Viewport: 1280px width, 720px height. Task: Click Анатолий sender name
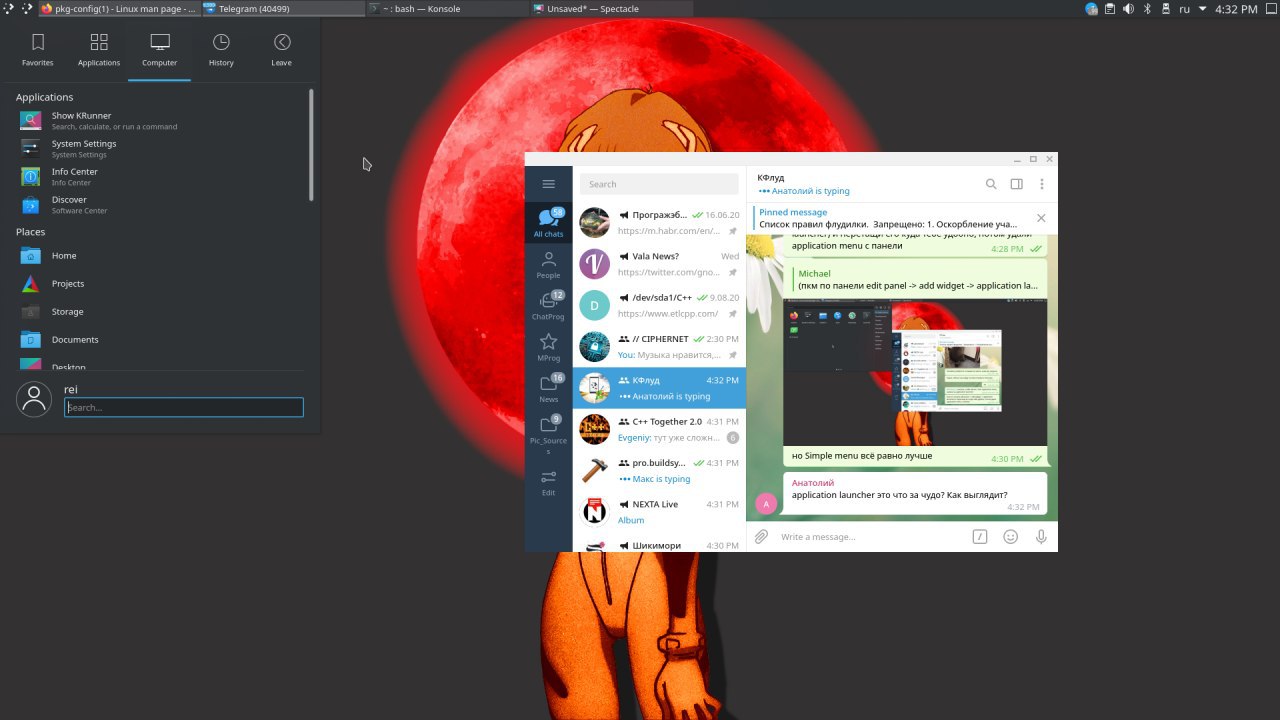coord(813,482)
